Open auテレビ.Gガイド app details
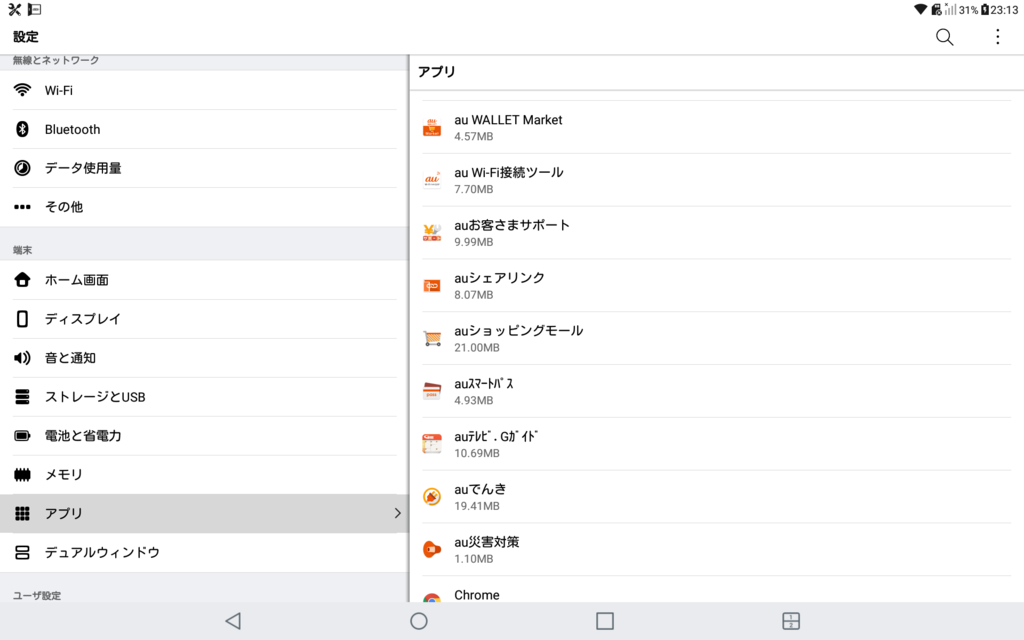Screen dimensions: 1024x640 (716, 444)
